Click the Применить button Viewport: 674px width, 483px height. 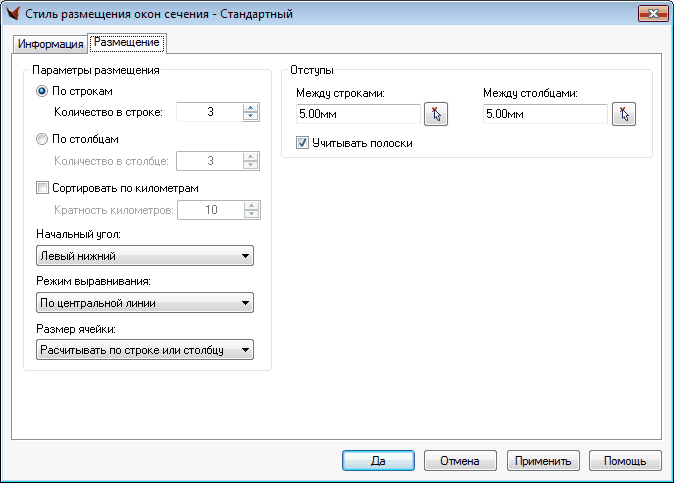(543, 461)
